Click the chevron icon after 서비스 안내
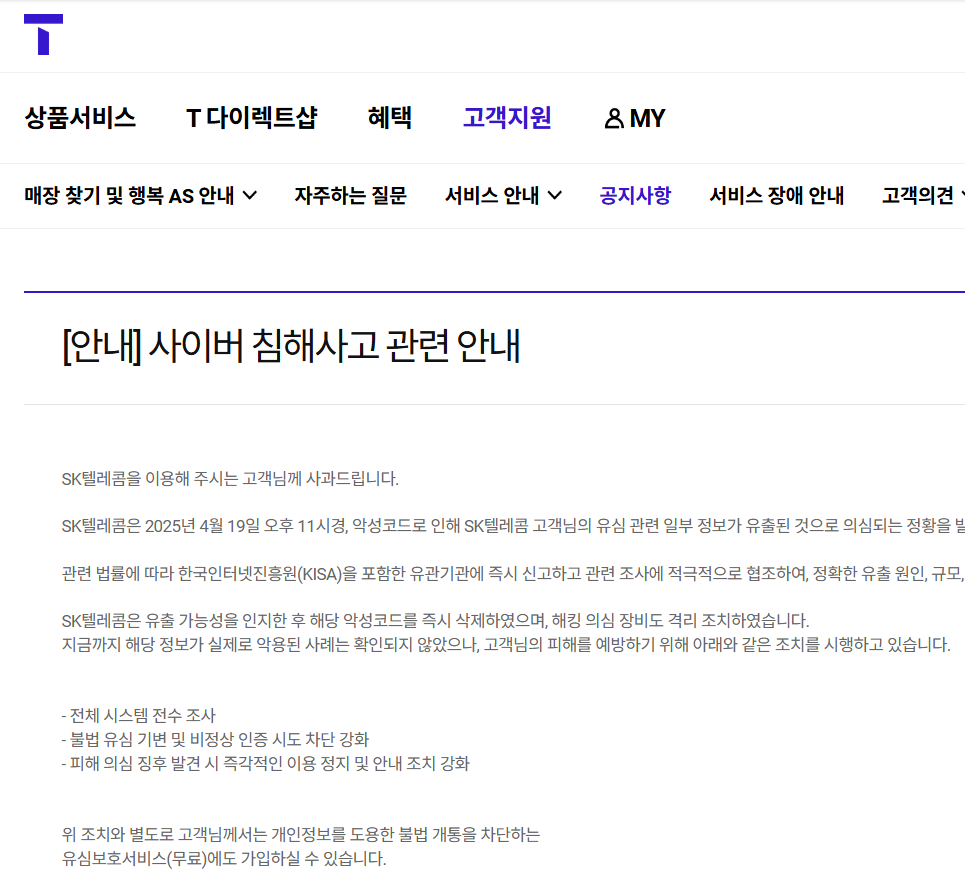The image size is (965, 878). pyautogui.click(x=555, y=196)
